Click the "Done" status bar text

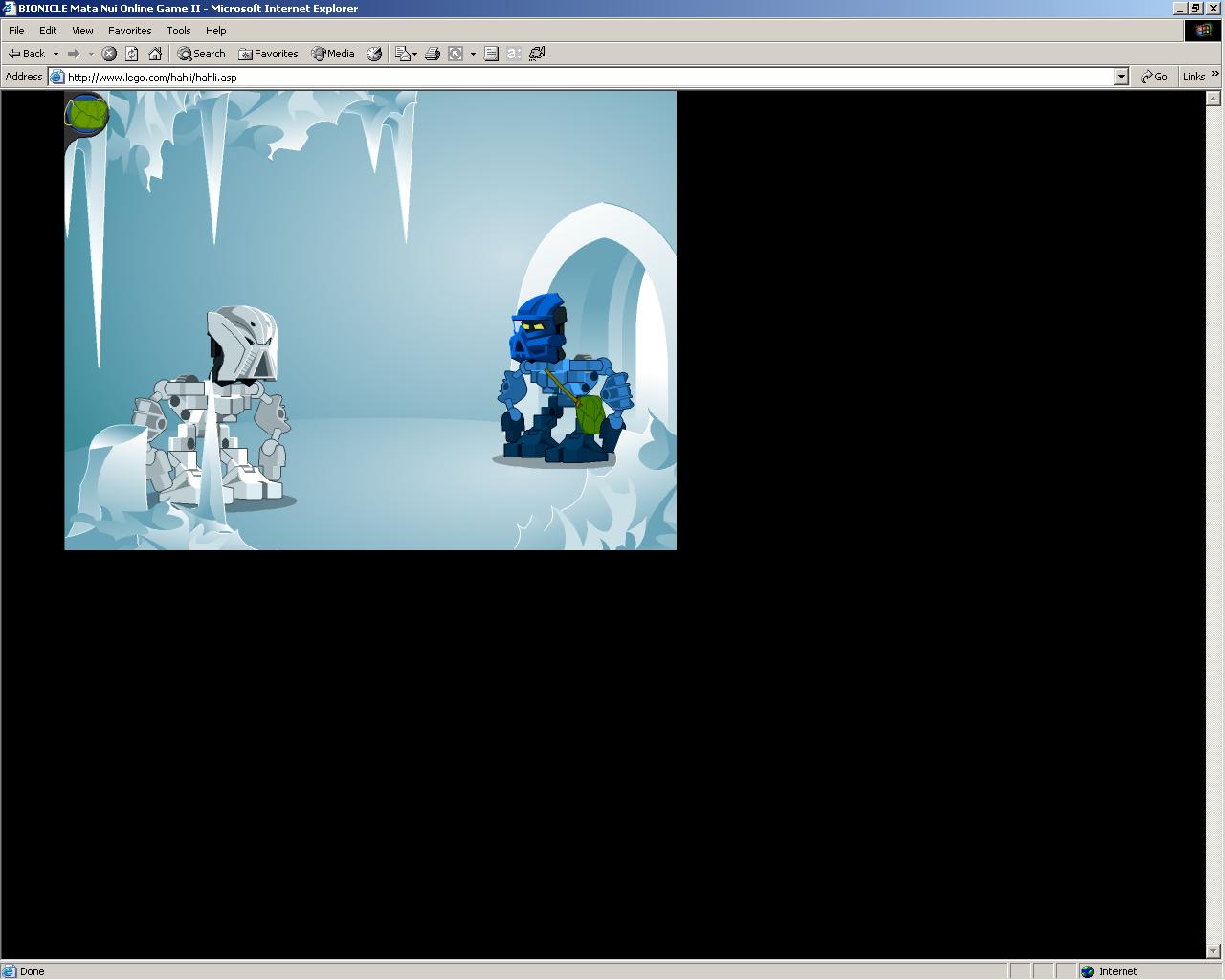(x=32, y=971)
